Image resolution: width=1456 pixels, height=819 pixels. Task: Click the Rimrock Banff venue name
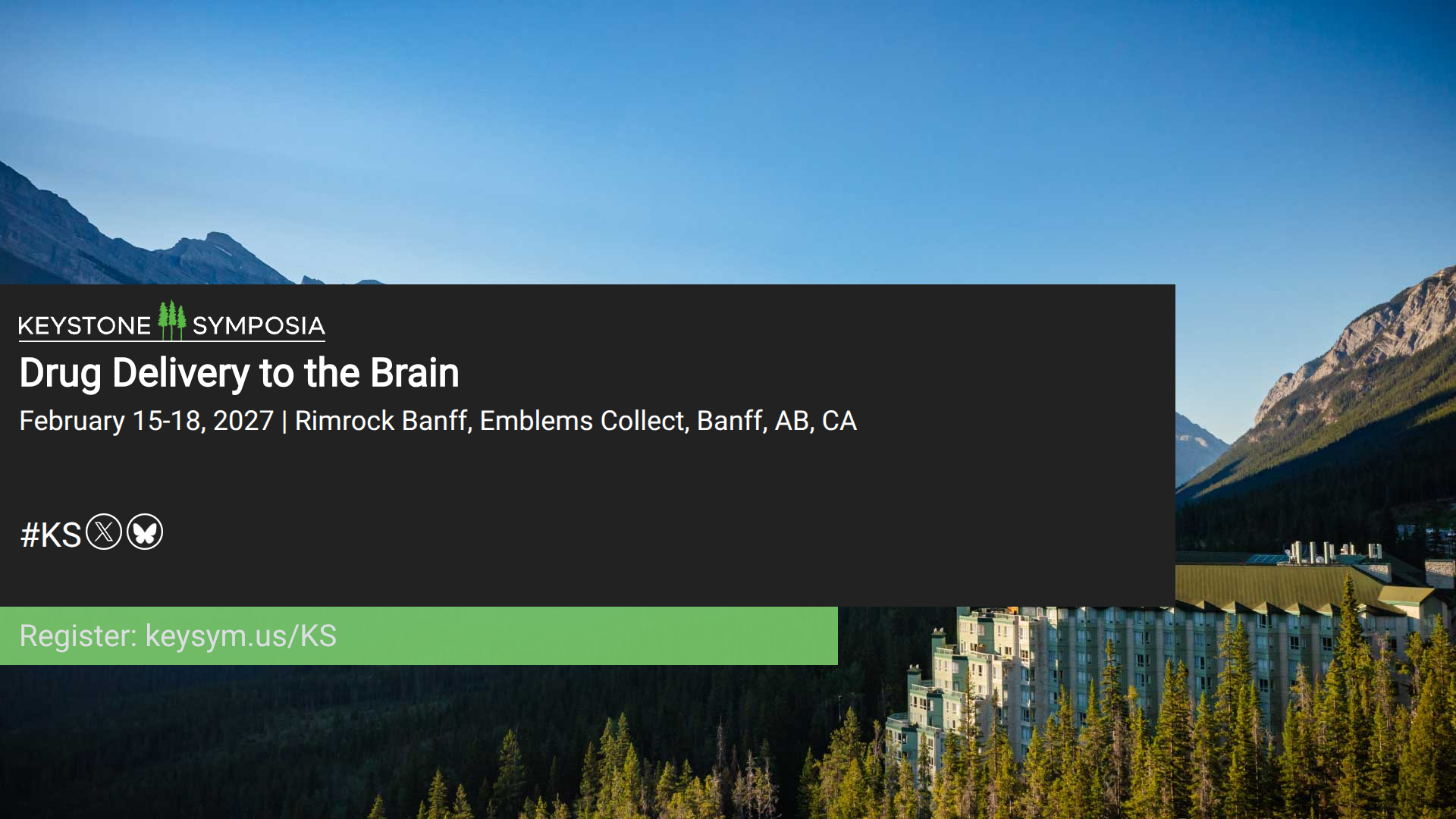(x=381, y=421)
